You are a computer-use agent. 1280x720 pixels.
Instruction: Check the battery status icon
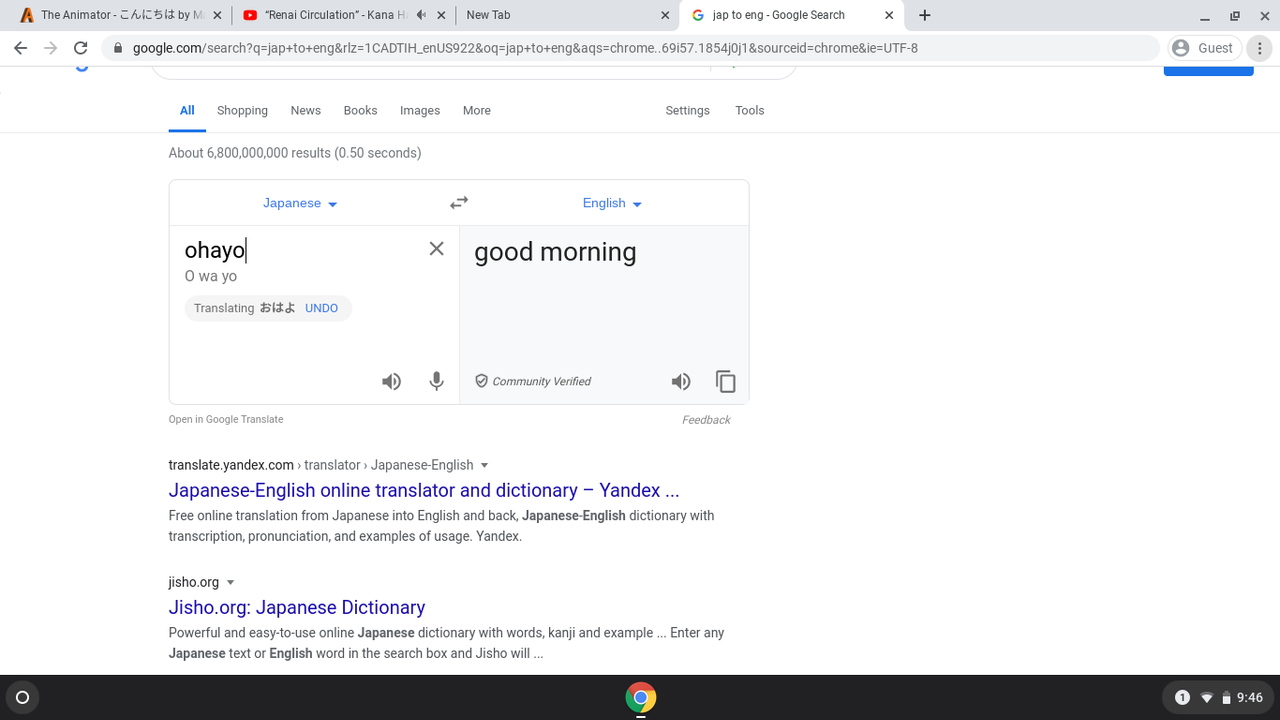(1226, 697)
